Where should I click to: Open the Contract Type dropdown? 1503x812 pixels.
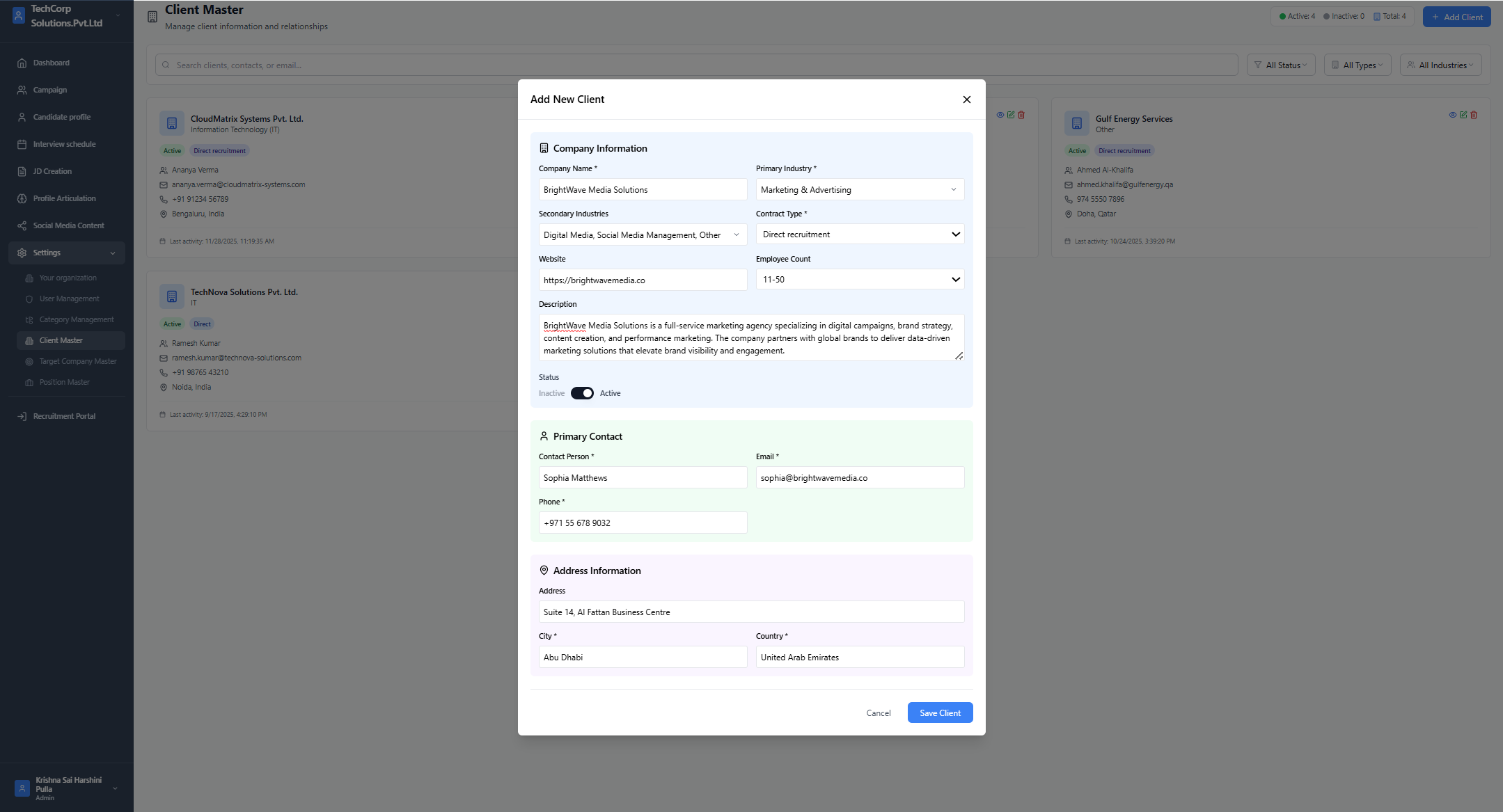[x=859, y=234]
